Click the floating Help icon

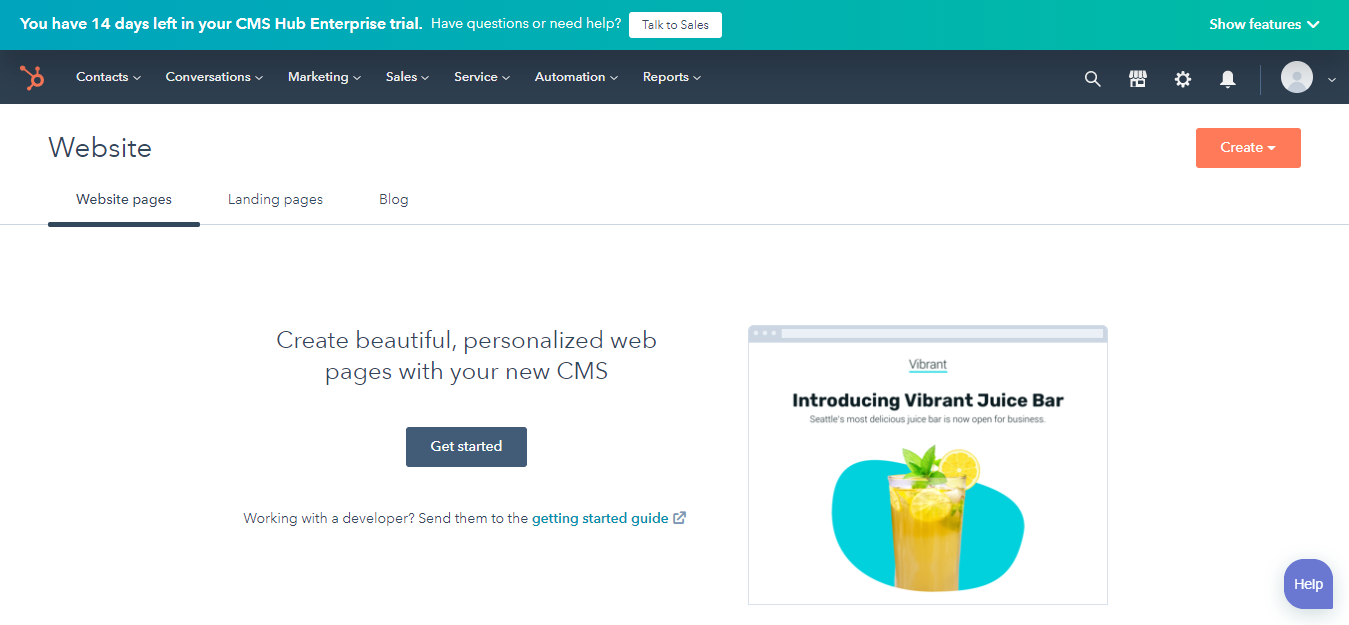click(x=1307, y=584)
